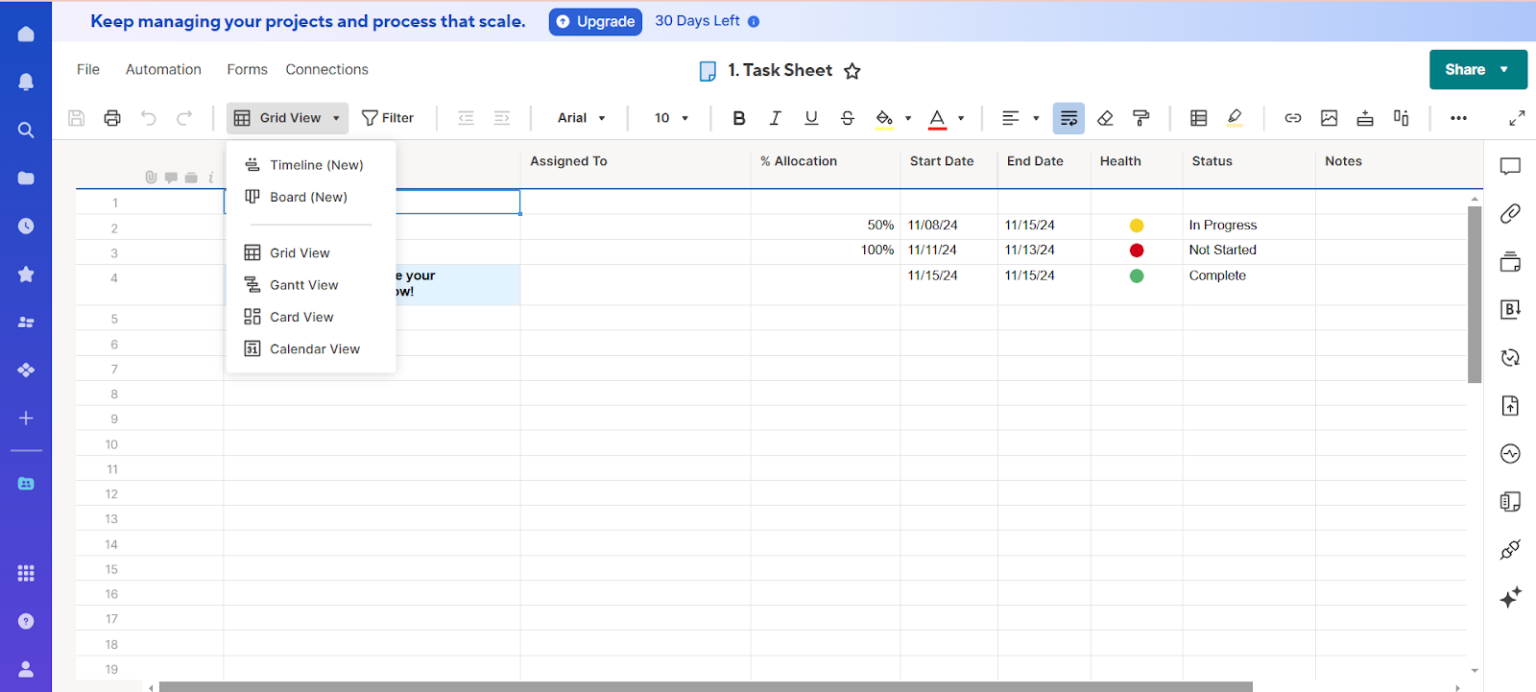Select the Format Painter icon
The image size is (1536, 692).
tap(1141, 117)
